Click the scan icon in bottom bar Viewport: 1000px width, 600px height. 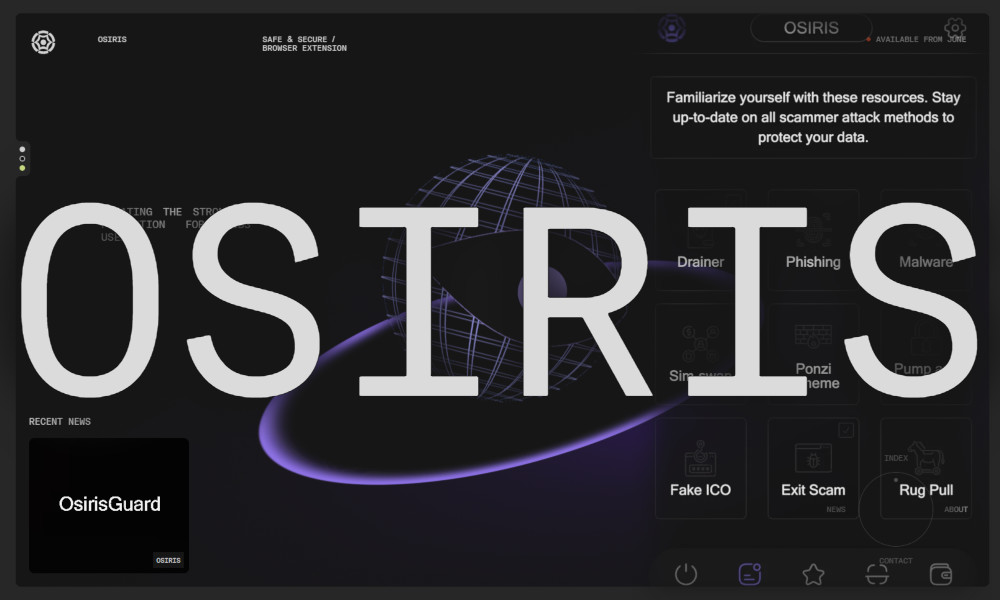point(877,574)
